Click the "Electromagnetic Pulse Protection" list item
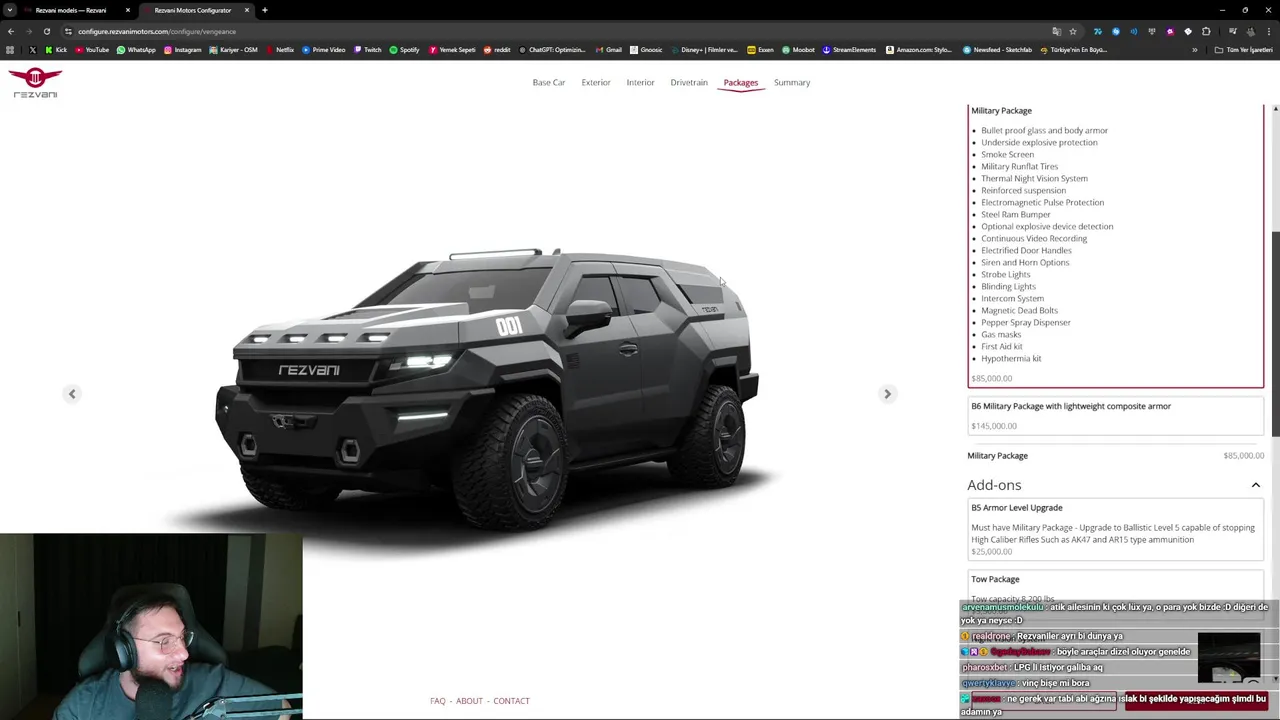Image resolution: width=1280 pixels, height=720 pixels. (1042, 203)
